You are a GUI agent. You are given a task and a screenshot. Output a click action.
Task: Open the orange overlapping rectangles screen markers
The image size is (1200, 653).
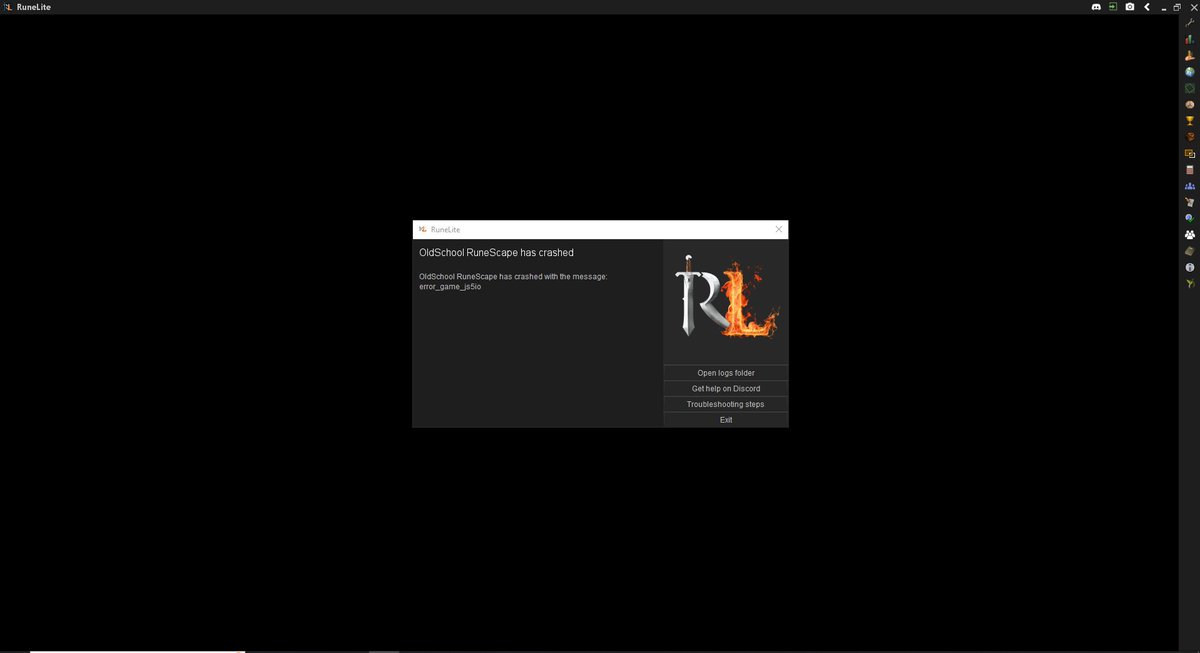(x=1190, y=153)
